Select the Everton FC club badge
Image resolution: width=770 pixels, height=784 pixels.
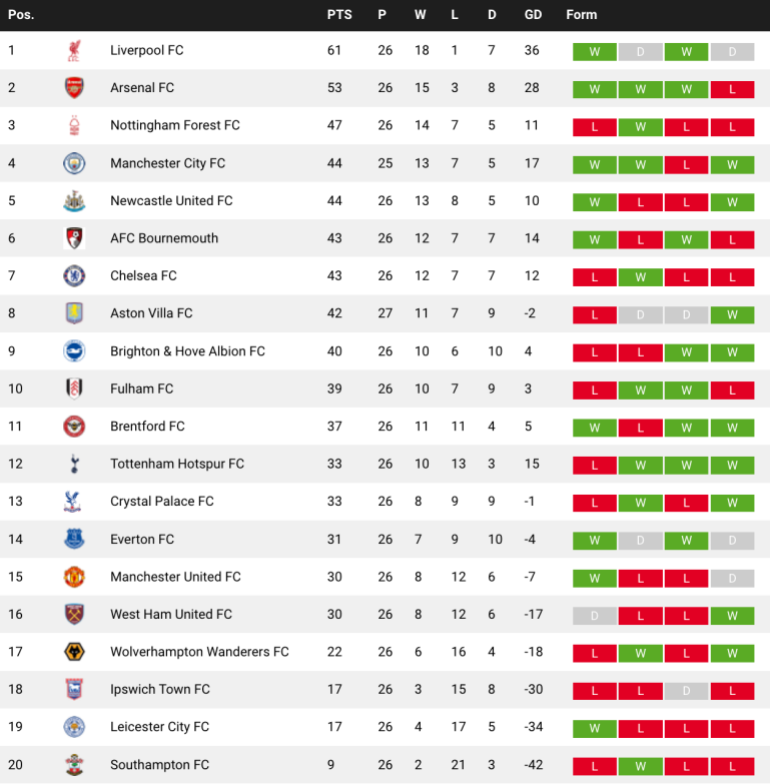tap(74, 539)
